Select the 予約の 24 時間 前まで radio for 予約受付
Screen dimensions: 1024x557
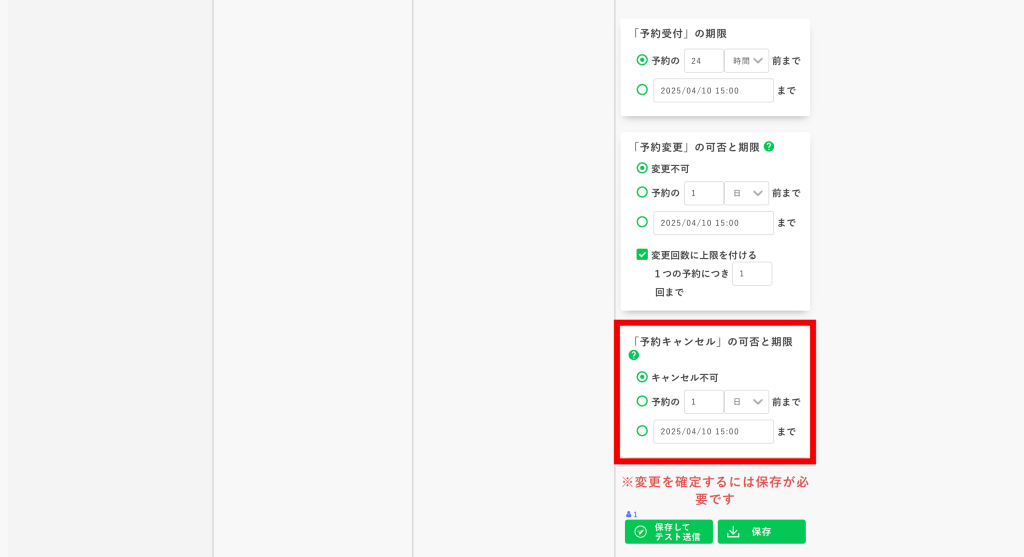tap(642, 60)
